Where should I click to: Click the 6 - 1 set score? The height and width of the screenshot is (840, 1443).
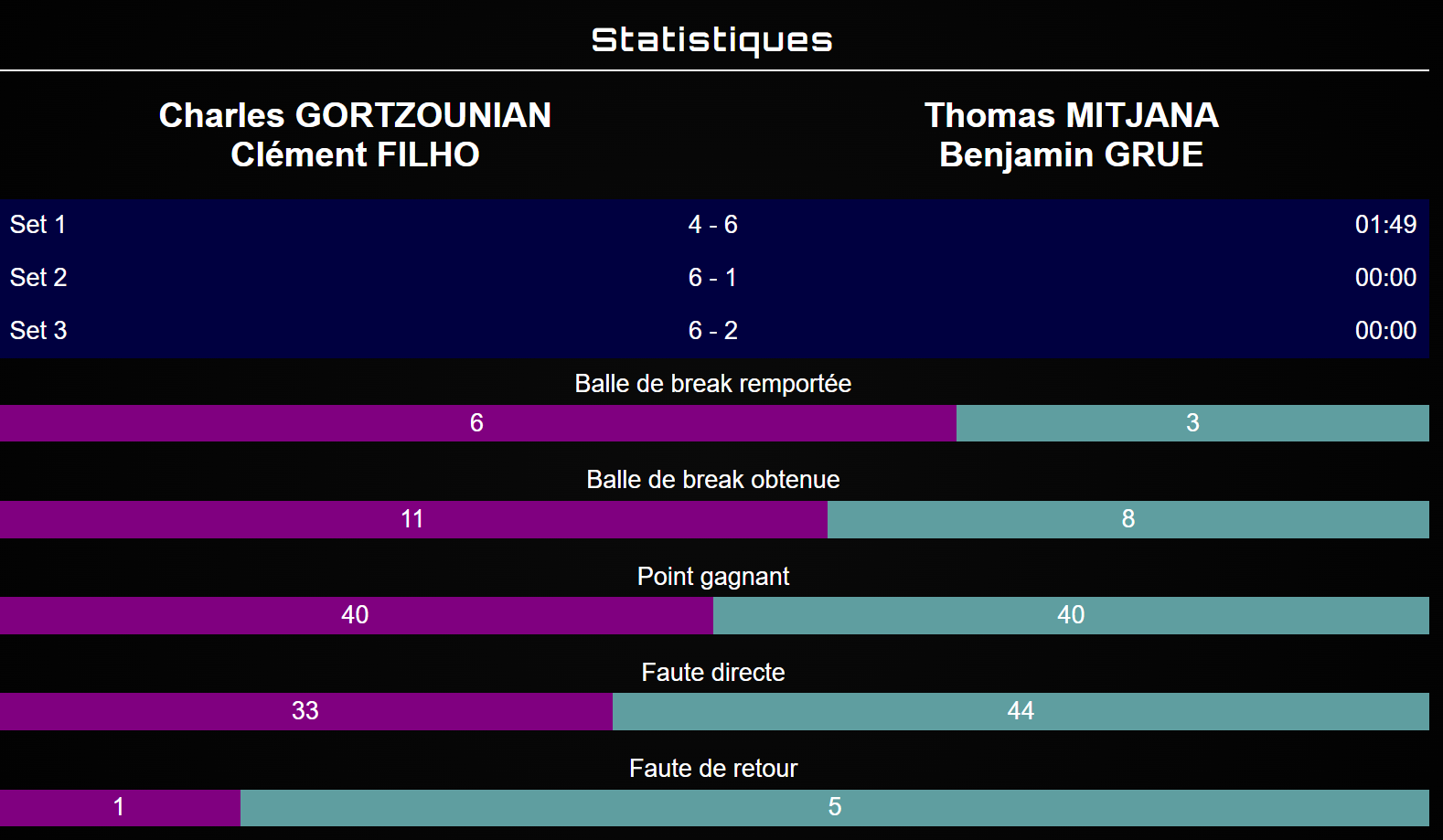712,278
